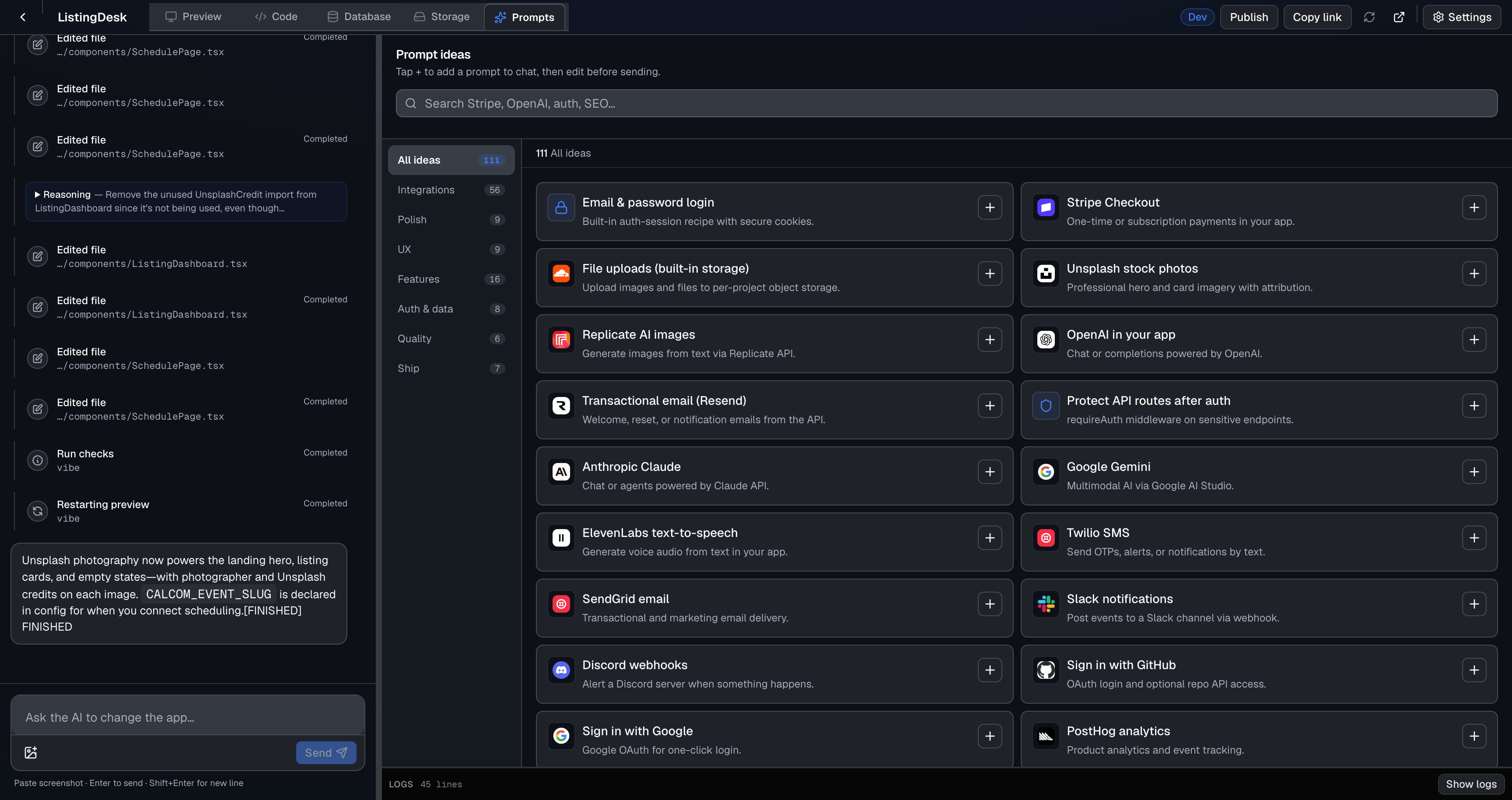Click the ListingDesk project name

click(92, 17)
